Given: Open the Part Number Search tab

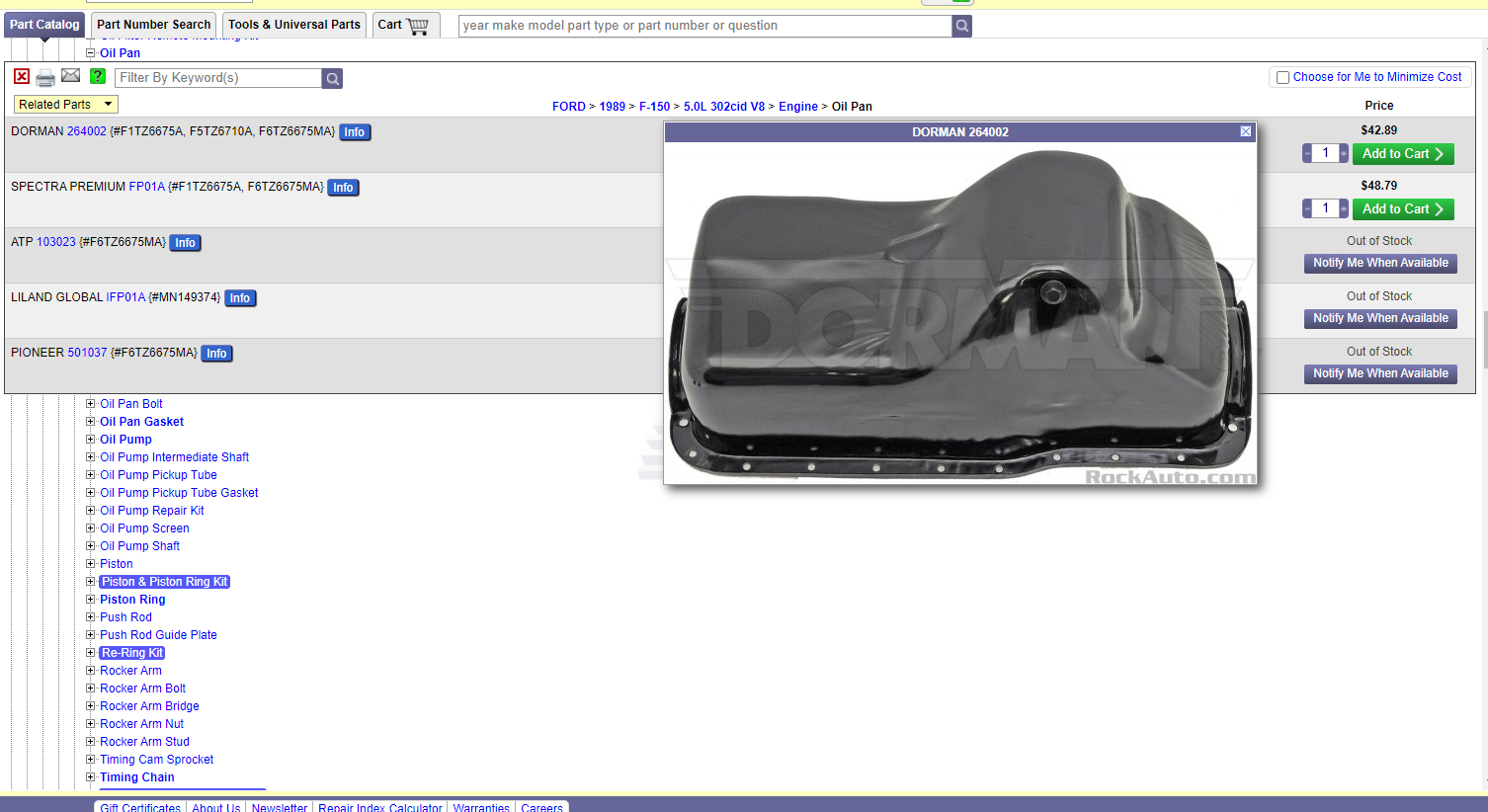Looking at the screenshot, I should 154,25.
